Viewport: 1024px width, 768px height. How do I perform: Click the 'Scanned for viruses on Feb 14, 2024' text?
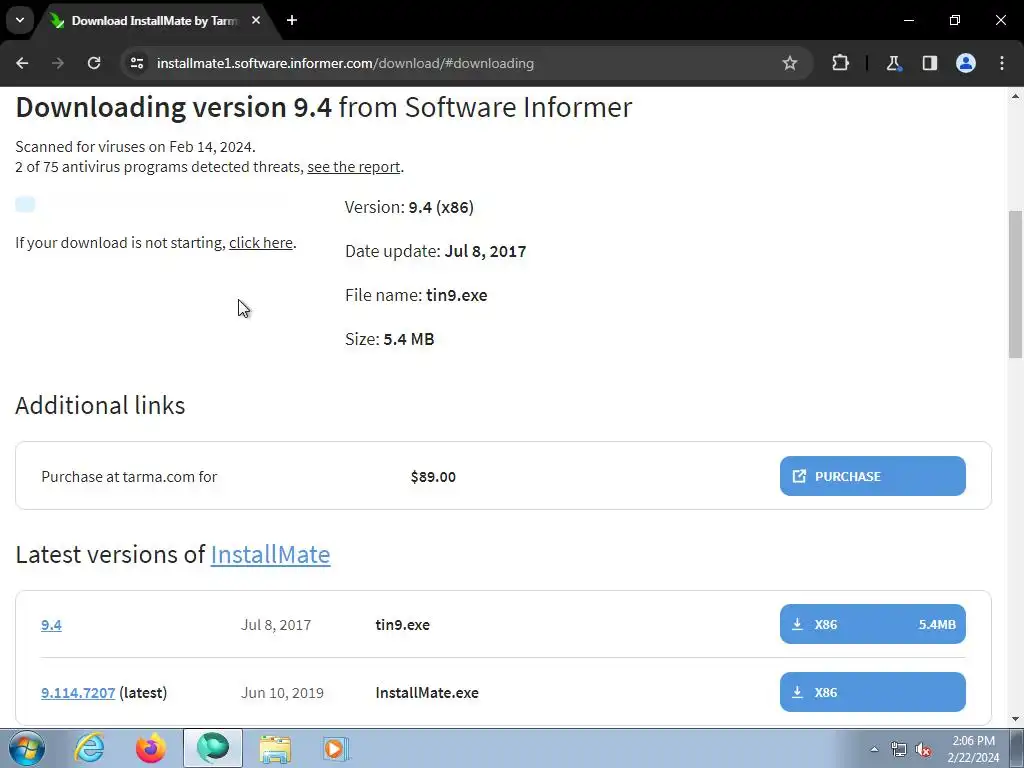pyautogui.click(x=135, y=146)
